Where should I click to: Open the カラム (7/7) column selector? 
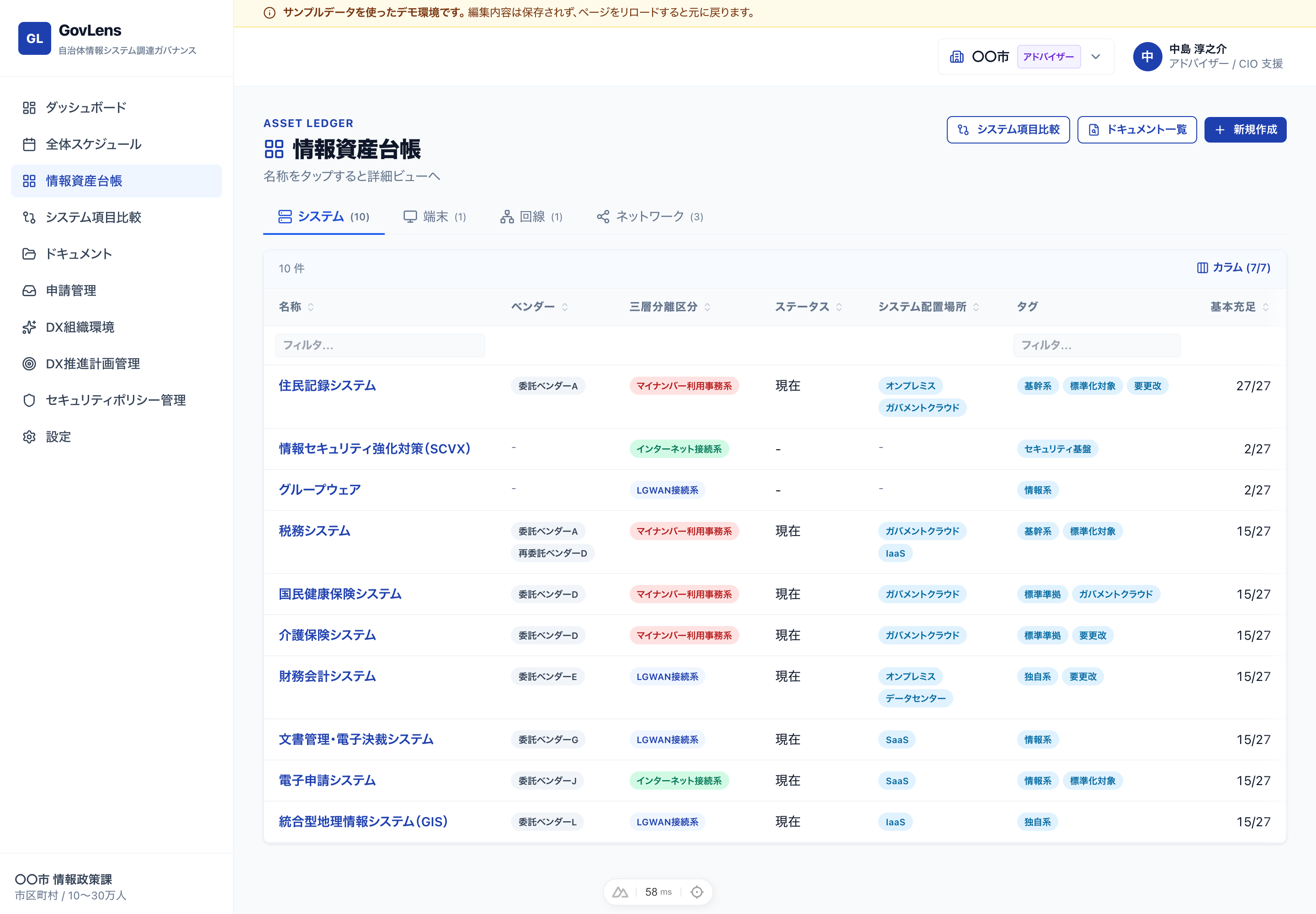(1234, 268)
